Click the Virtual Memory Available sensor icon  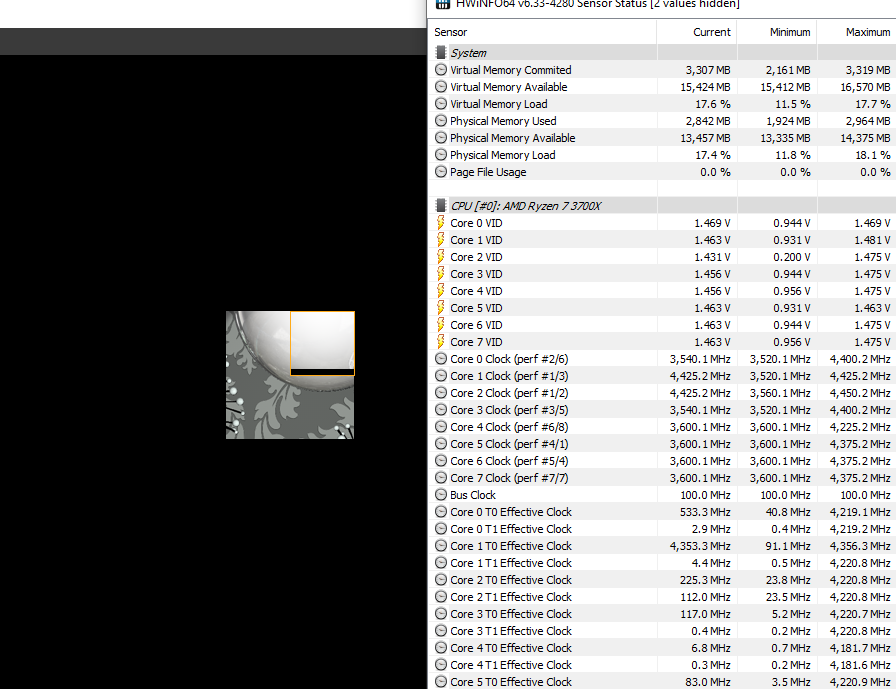(x=441, y=87)
